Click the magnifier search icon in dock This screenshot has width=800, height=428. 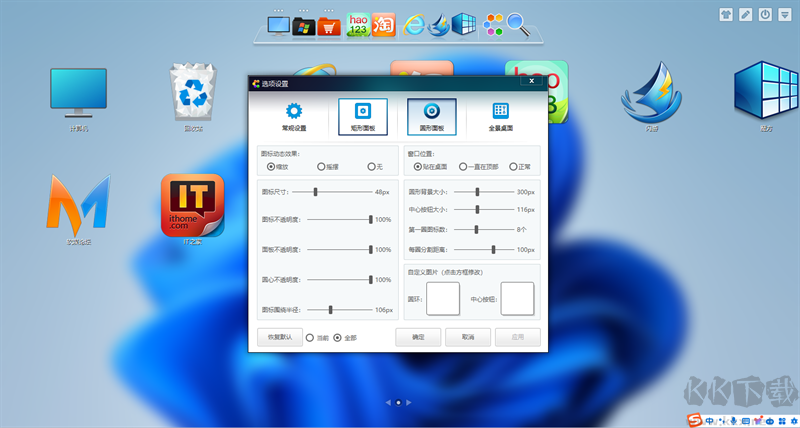pyautogui.click(x=518, y=24)
